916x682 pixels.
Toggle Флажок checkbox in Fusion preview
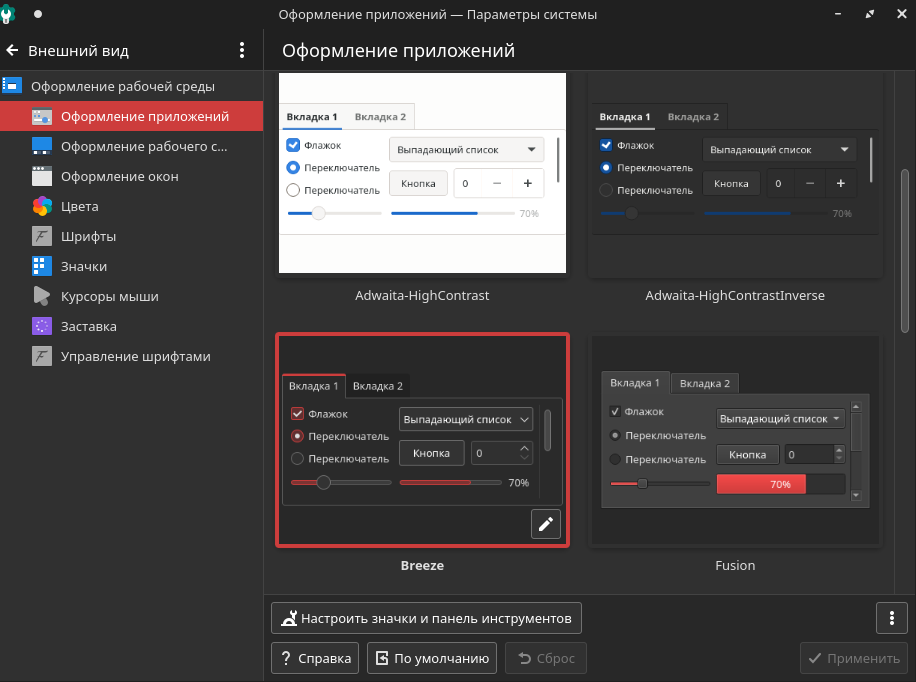615,411
